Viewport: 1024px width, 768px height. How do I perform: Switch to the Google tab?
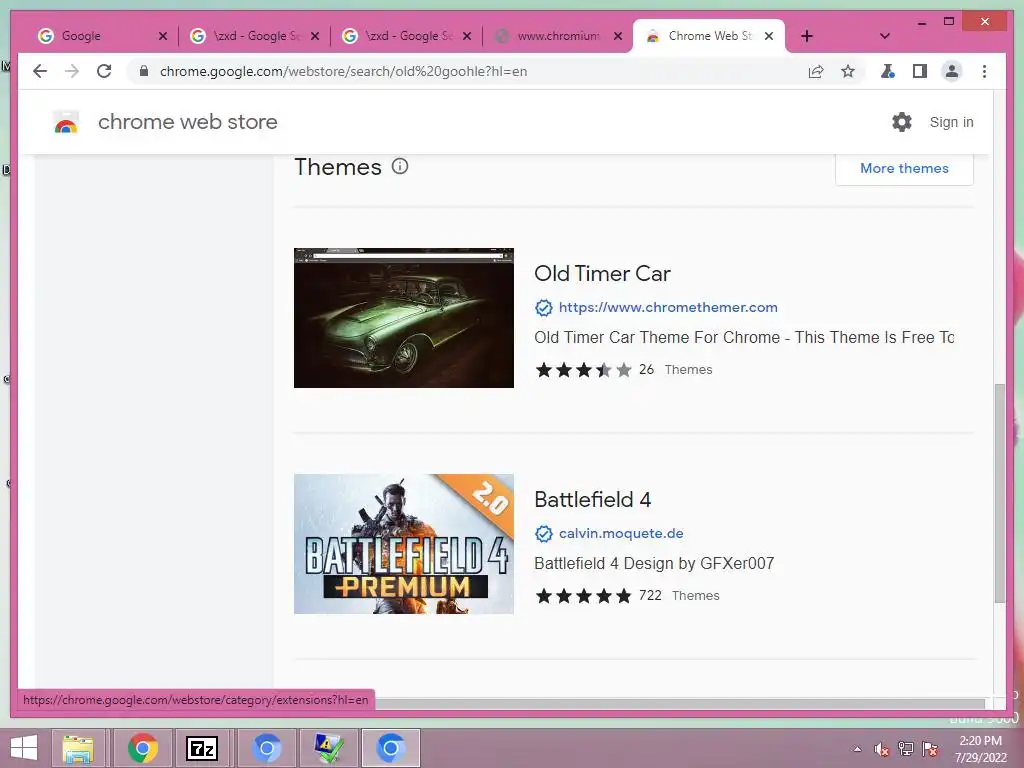point(97,36)
